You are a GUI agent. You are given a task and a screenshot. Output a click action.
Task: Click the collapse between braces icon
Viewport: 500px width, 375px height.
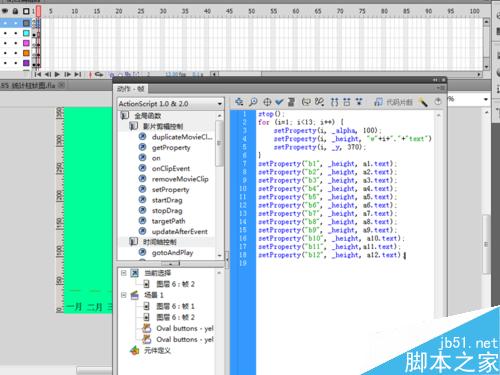point(334,102)
